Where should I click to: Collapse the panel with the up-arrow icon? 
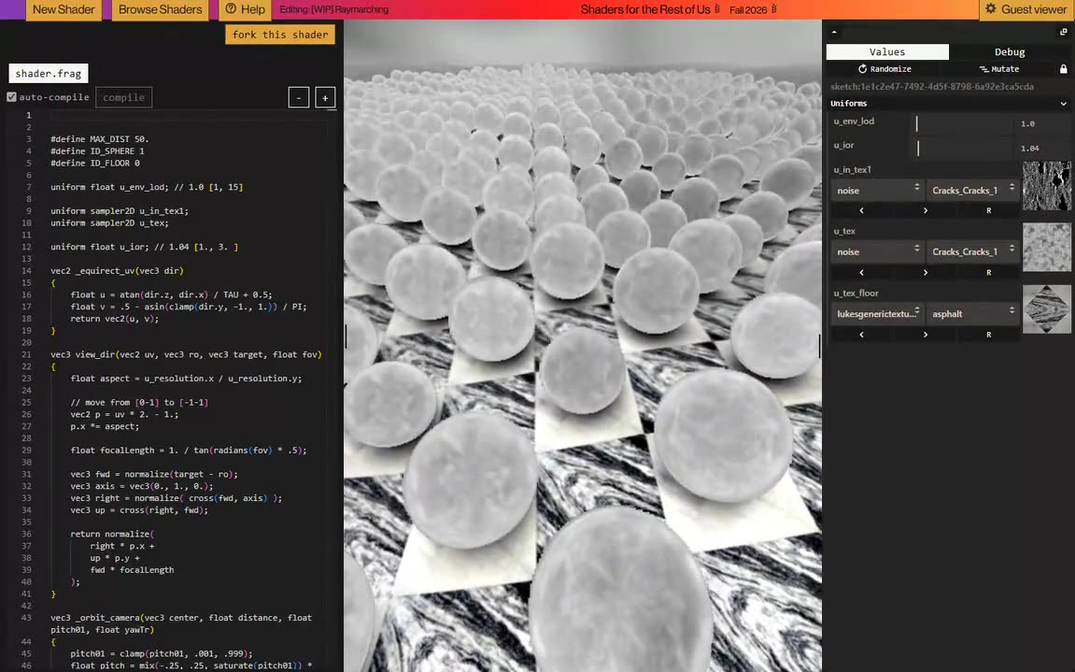[x=834, y=32]
